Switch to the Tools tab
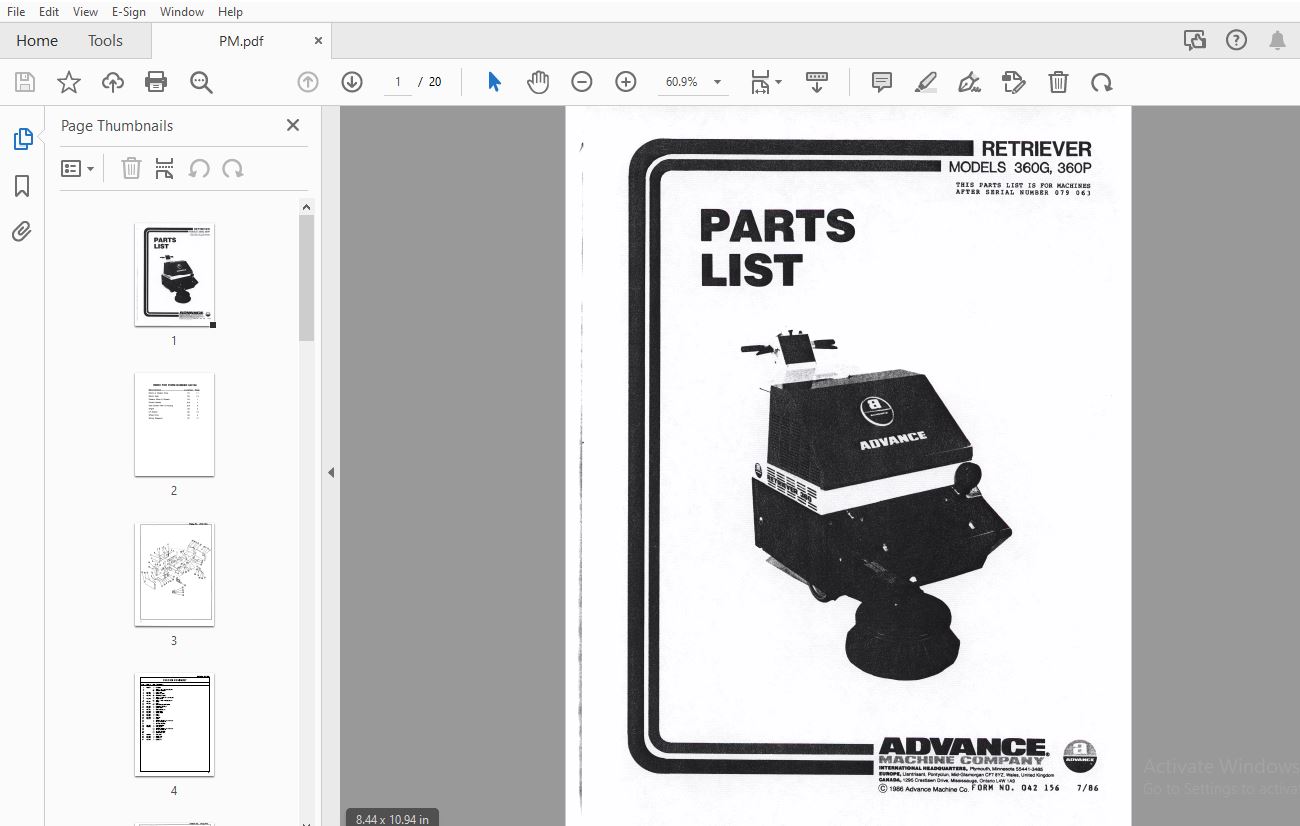 (x=105, y=41)
